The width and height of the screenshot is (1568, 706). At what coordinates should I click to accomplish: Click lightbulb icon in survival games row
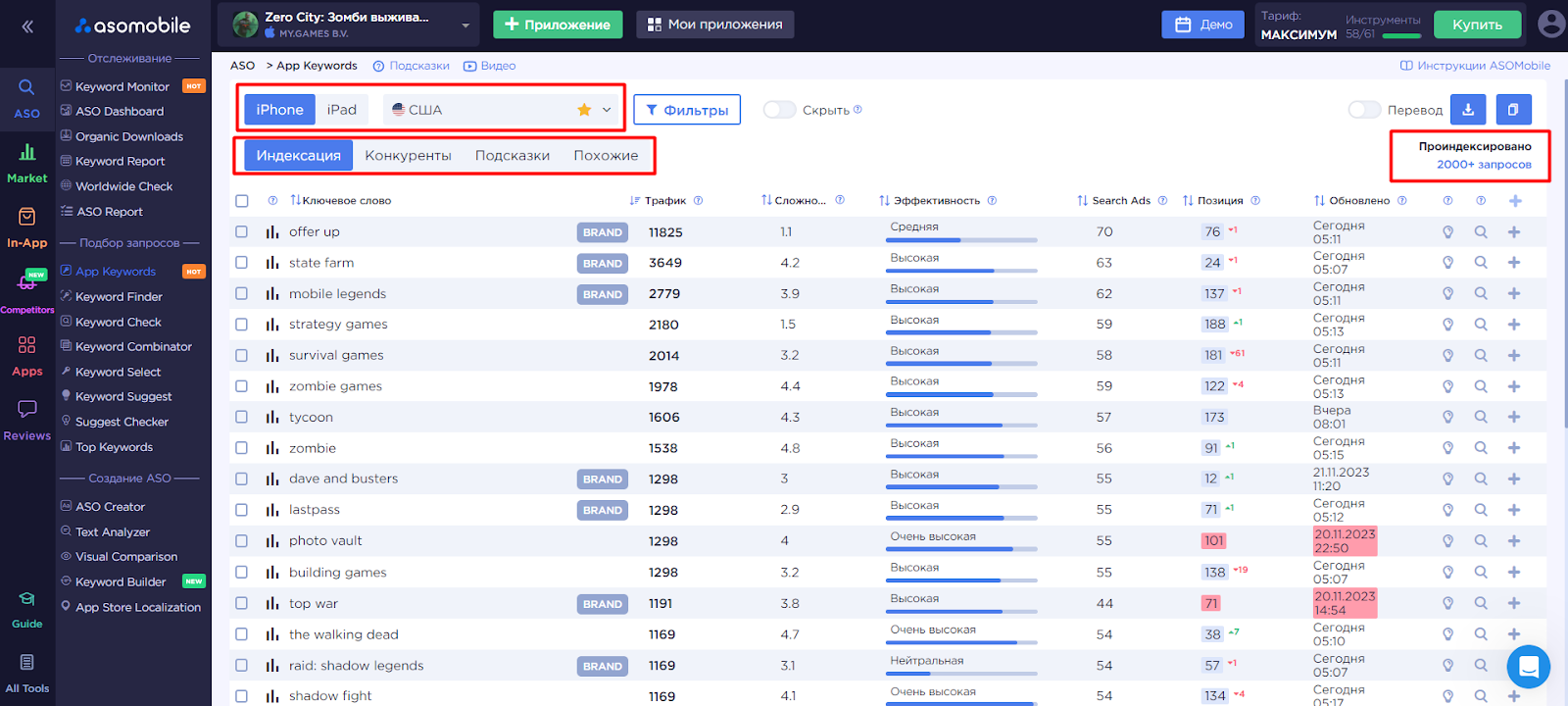(1447, 355)
